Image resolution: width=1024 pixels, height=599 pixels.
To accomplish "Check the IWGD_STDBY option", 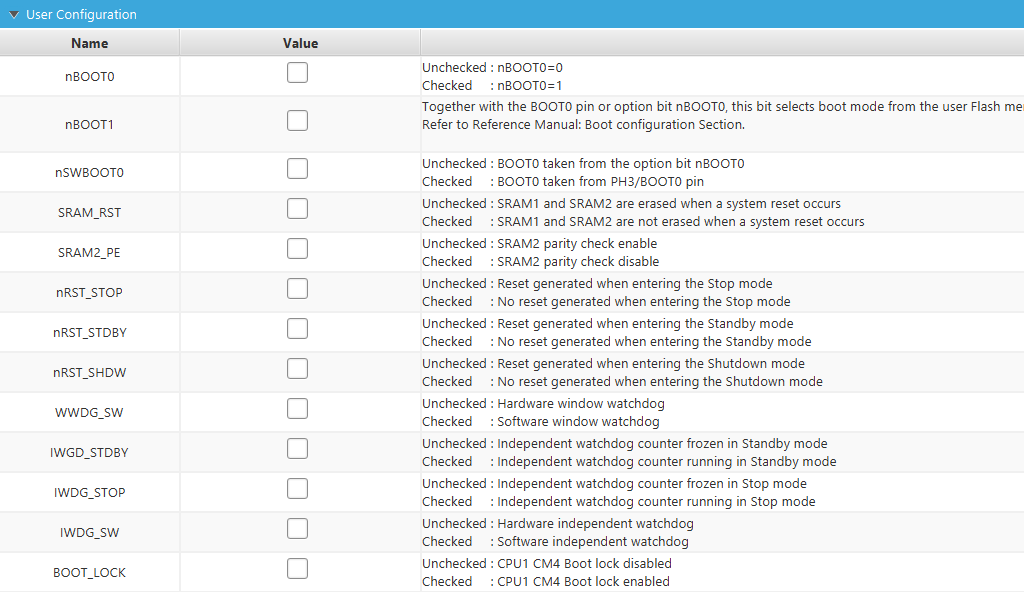I will (x=297, y=449).
